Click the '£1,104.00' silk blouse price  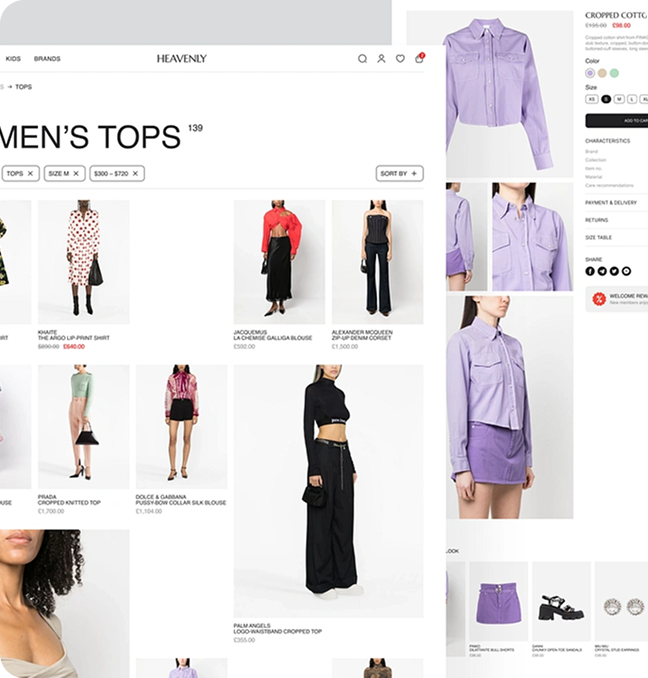click(149, 511)
